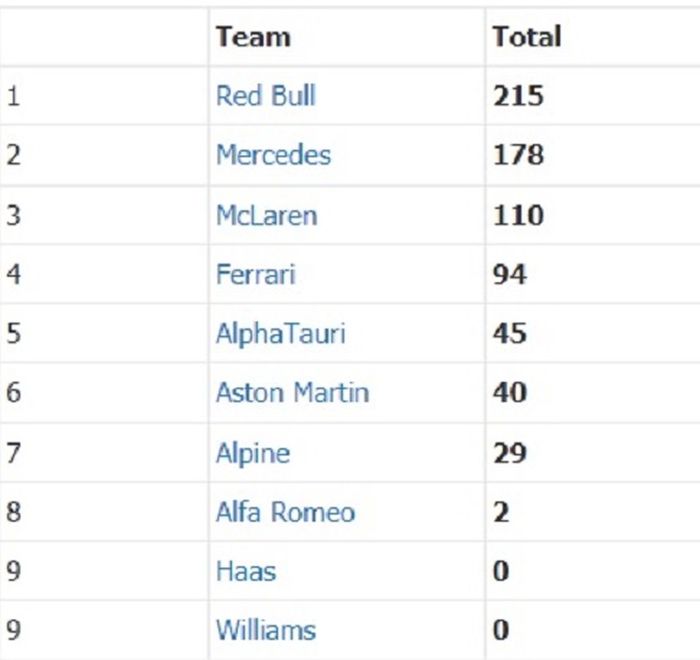Screen dimensions: 700x660
Task: Select the AlphaTauri total of 45
Action: [509, 333]
